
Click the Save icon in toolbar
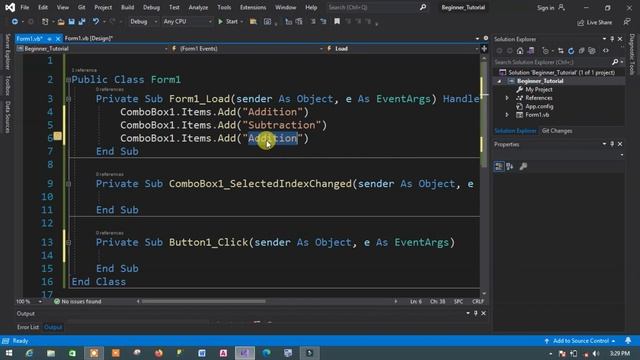point(71,22)
